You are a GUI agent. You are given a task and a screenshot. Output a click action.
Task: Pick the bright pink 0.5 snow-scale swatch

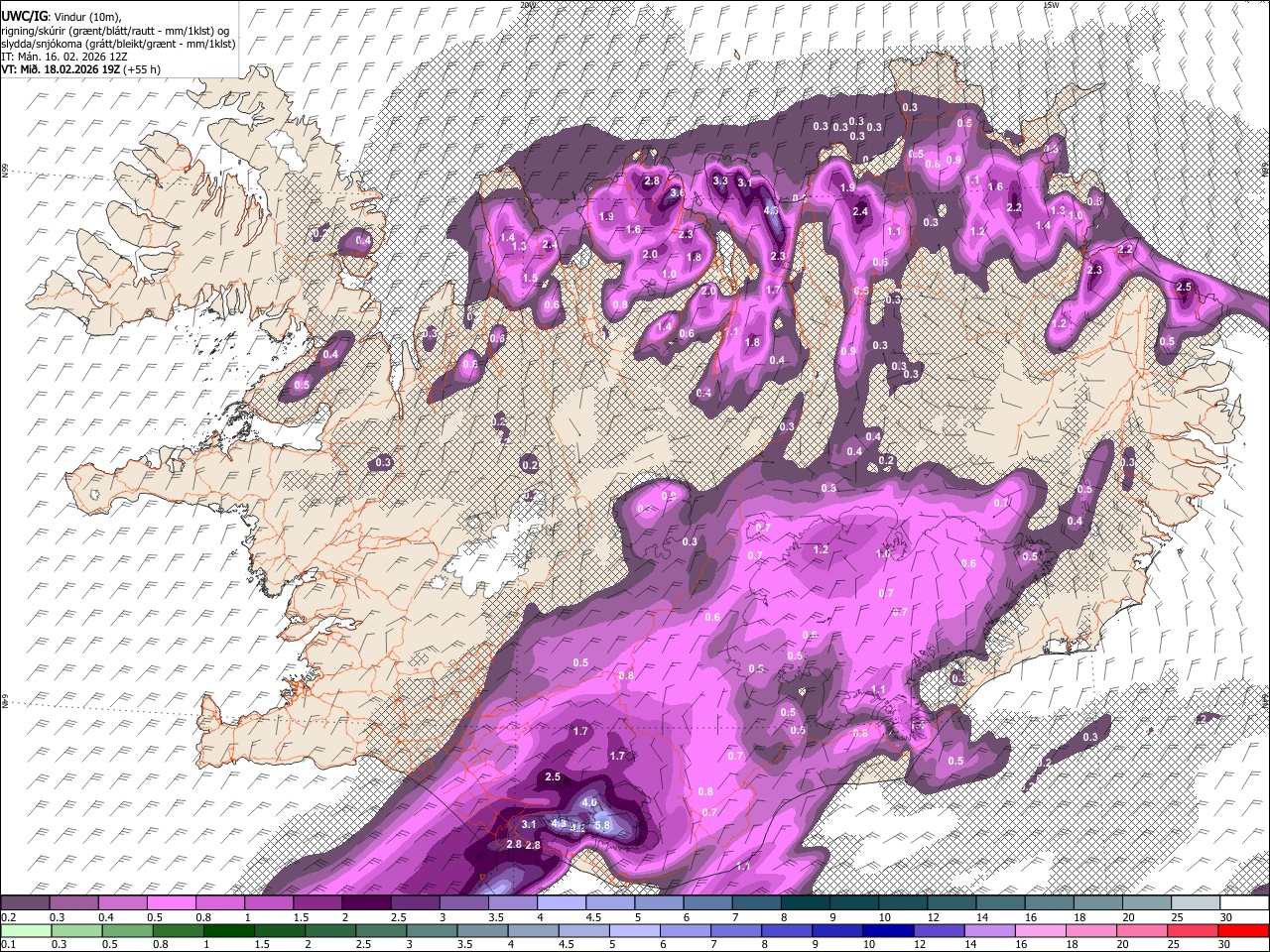pyautogui.click(x=172, y=903)
